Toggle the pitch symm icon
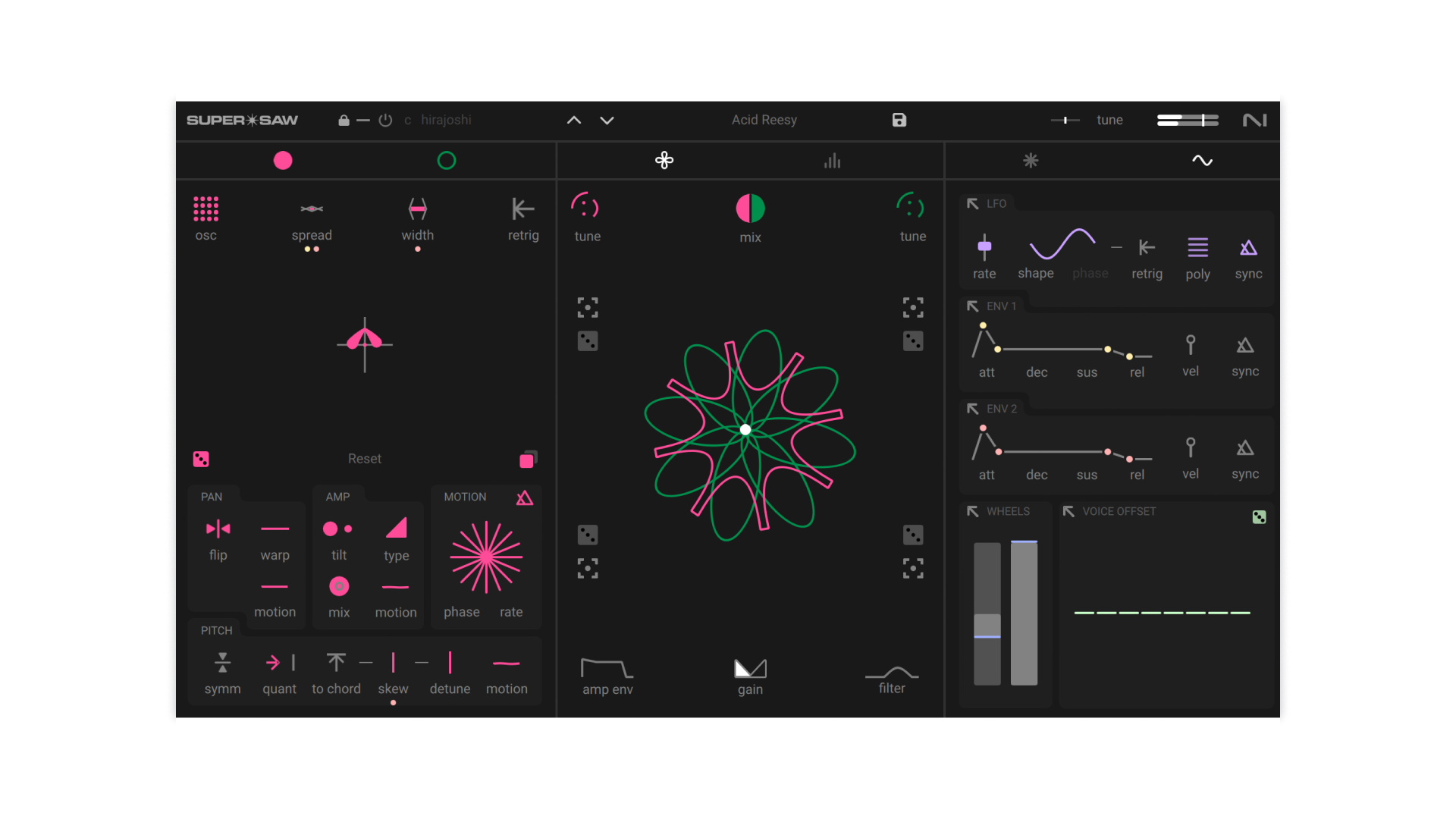Viewport: 1456px width, 819px height. click(x=222, y=663)
